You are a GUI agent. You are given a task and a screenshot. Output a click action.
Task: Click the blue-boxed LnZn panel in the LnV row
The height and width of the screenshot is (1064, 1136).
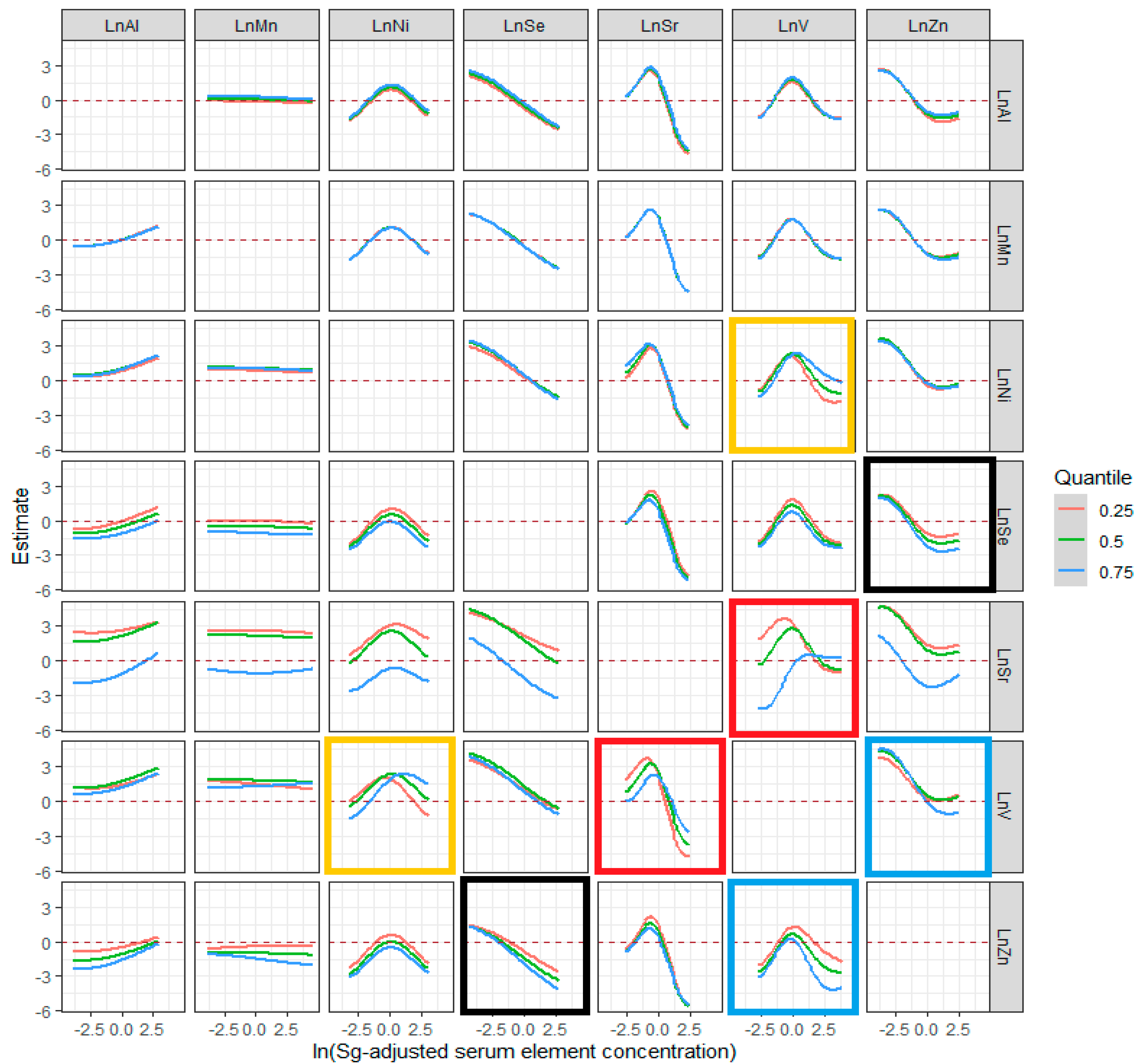click(928, 806)
